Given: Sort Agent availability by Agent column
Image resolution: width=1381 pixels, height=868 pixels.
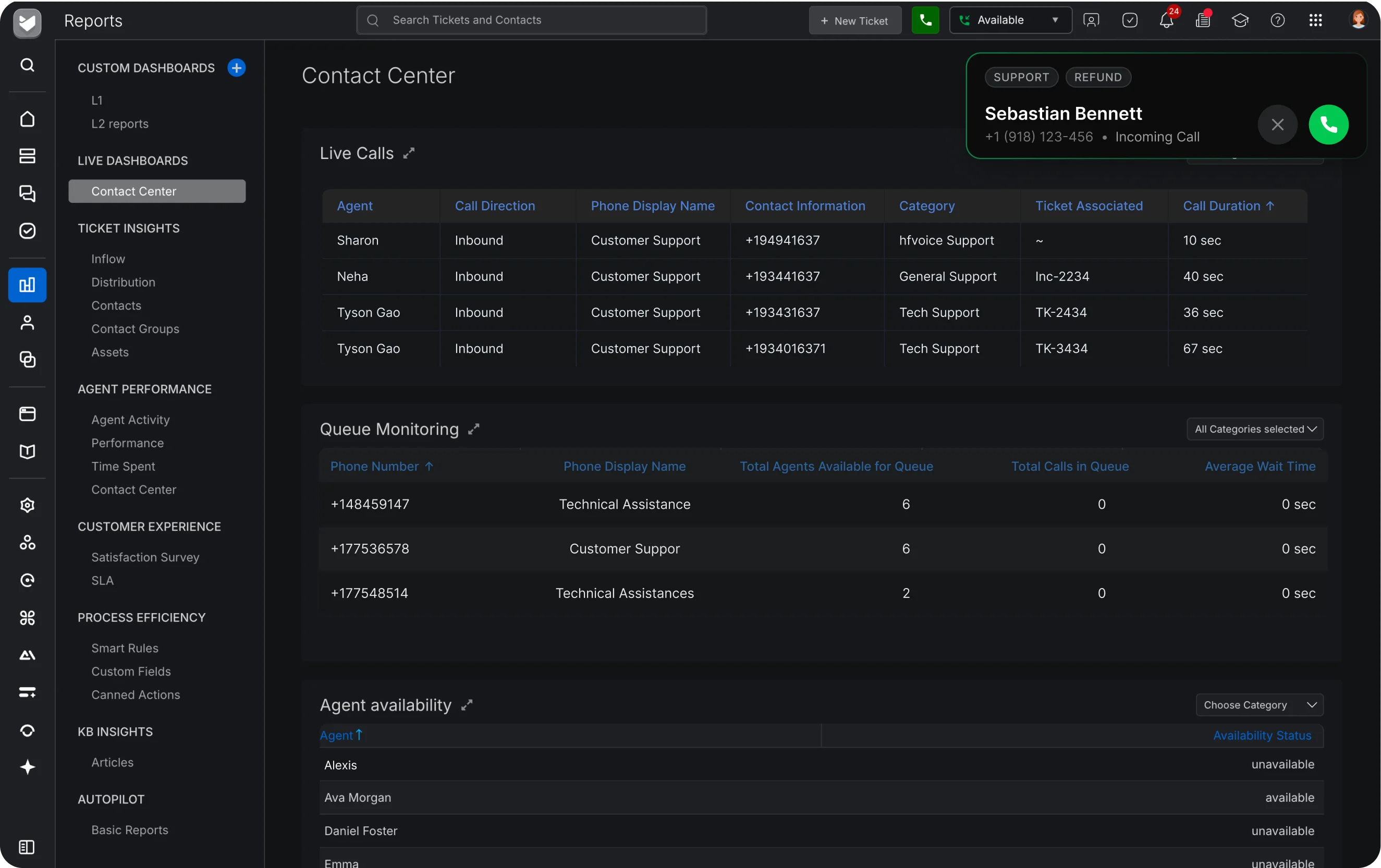Looking at the screenshot, I should (x=340, y=735).
